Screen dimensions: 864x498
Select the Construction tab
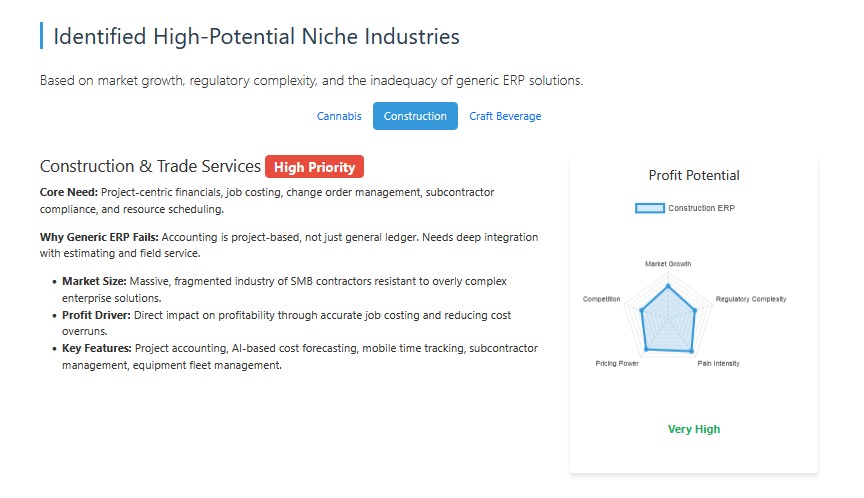(x=415, y=116)
